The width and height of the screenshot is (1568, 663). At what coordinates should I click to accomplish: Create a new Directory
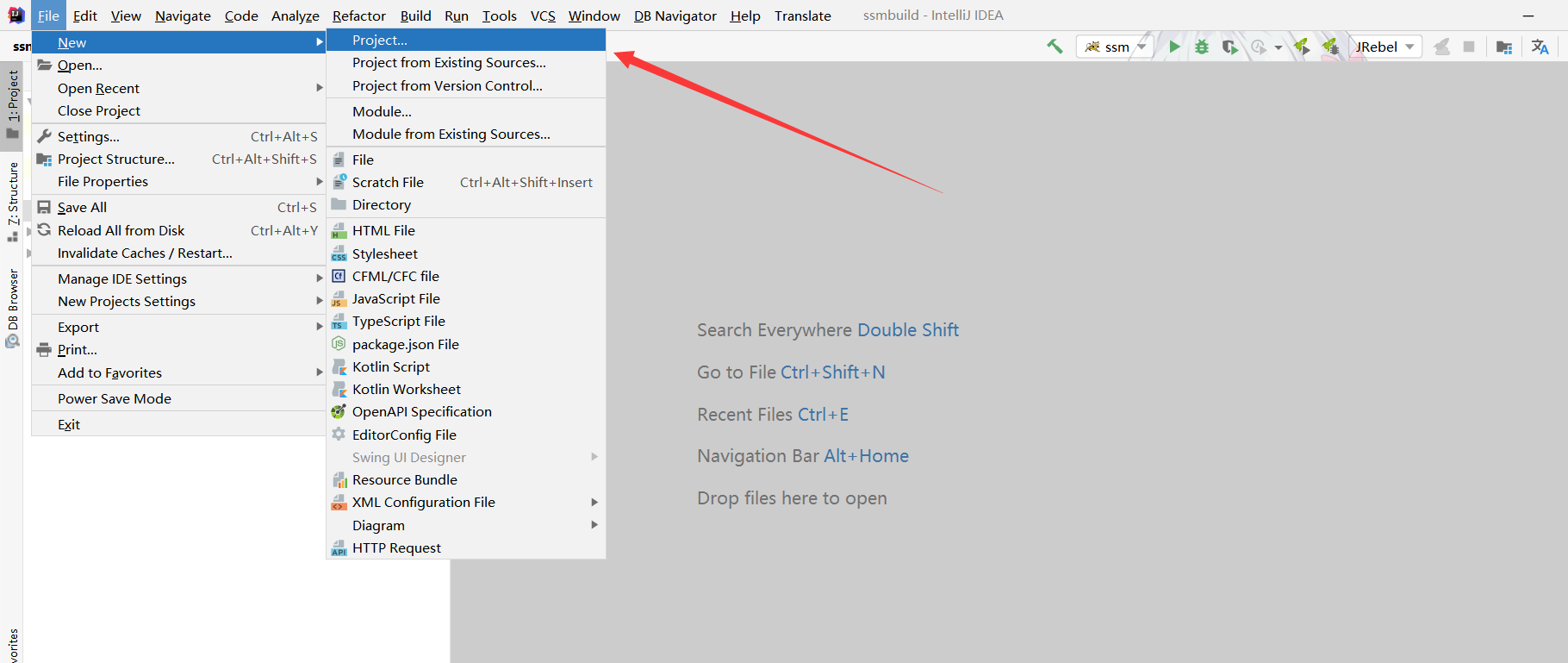coord(466,204)
